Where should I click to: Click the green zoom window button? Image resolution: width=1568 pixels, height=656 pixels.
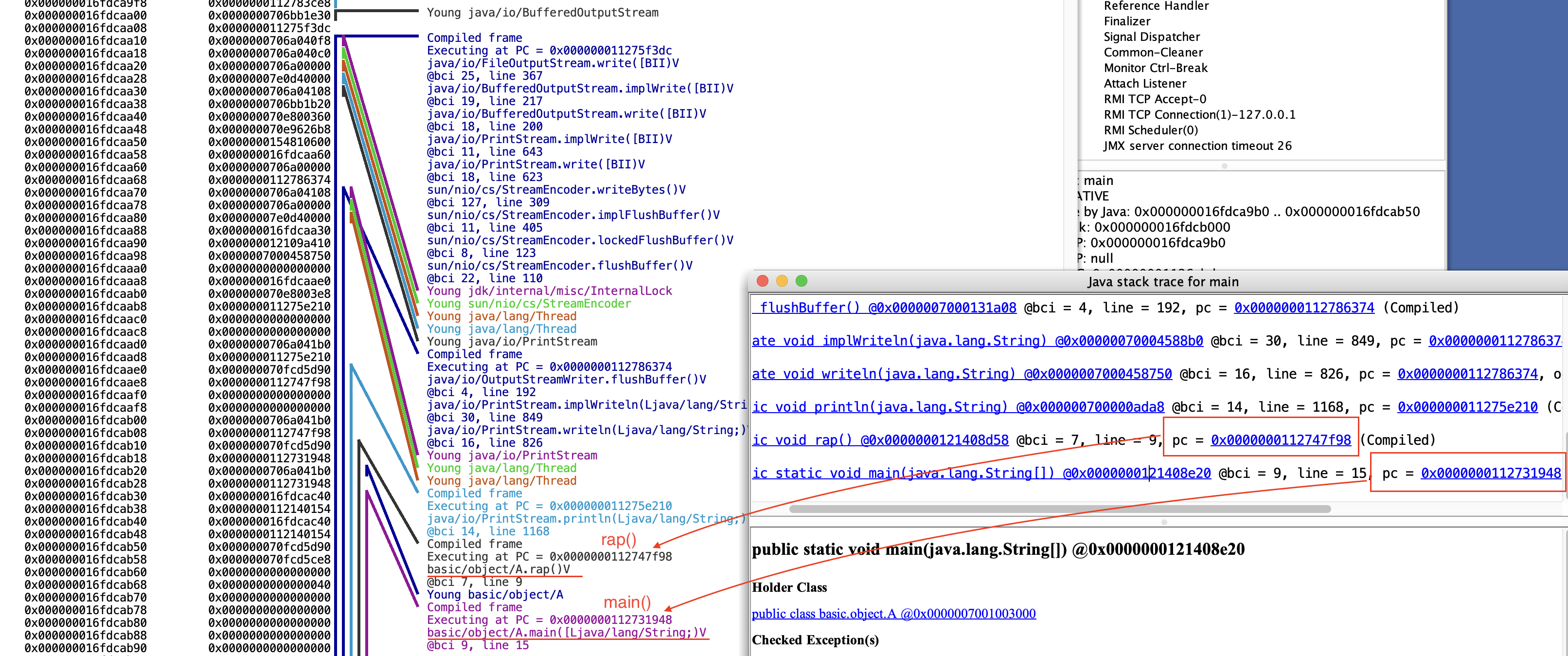pos(801,281)
